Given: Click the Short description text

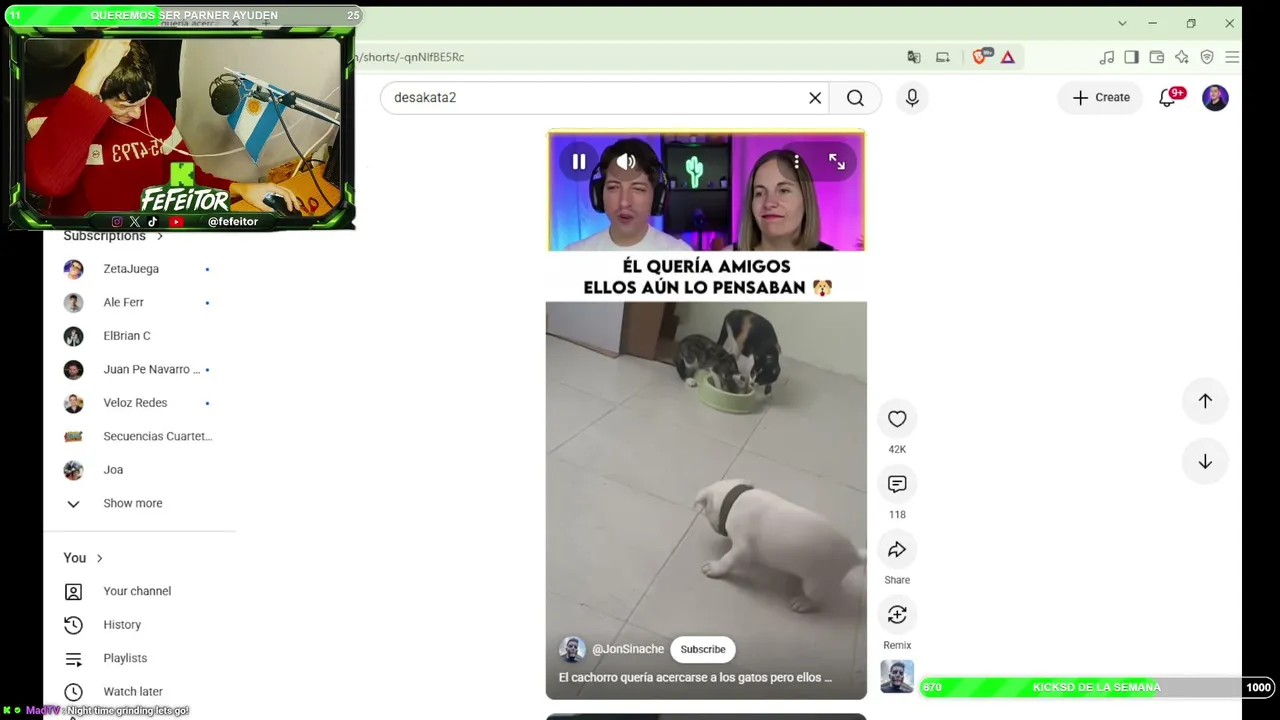Looking at the screenshot, I should coord(695,678).
